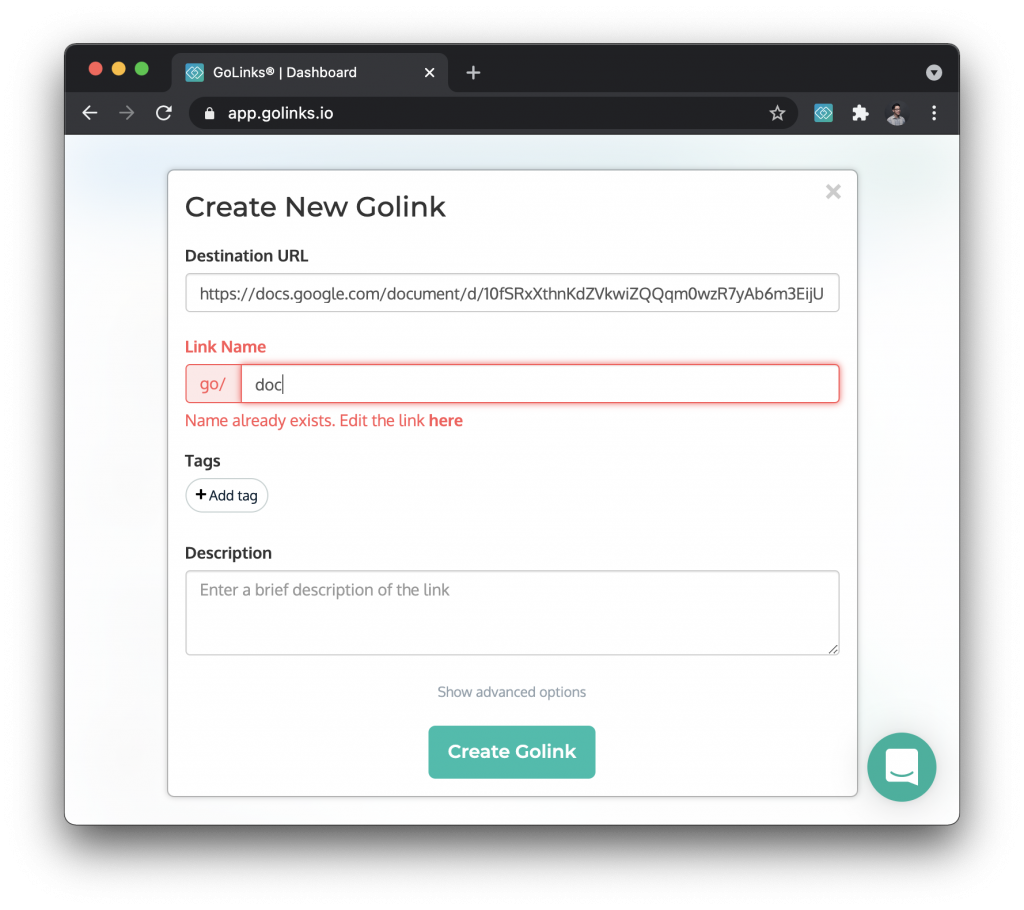The height and width of the screenshot is (910, 1024).
Task: Open the circular chevron menu at top right
Action: pyautogui.click(x=933, y=72)
